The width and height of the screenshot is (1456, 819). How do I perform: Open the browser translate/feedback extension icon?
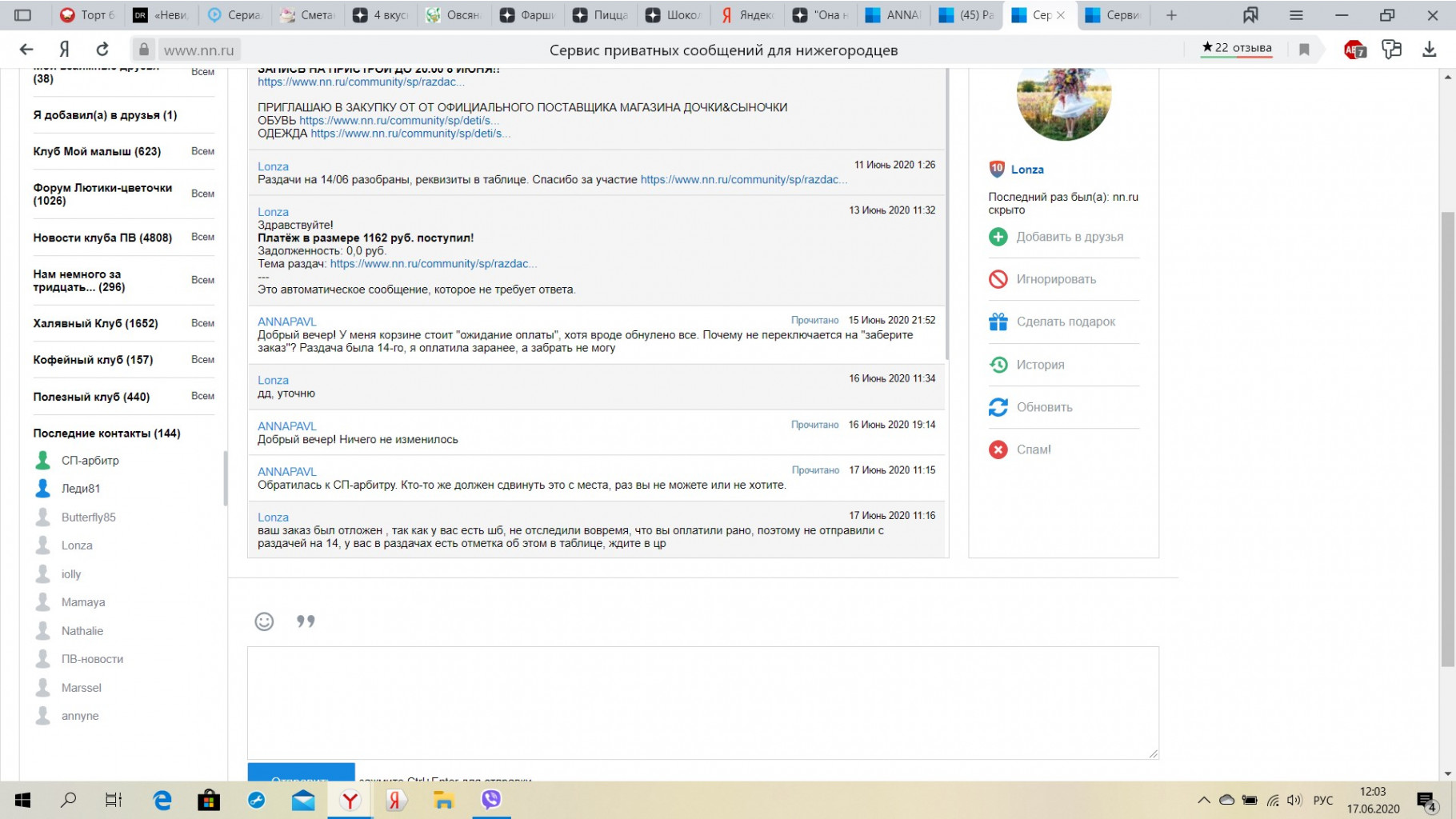point(1392,50)
